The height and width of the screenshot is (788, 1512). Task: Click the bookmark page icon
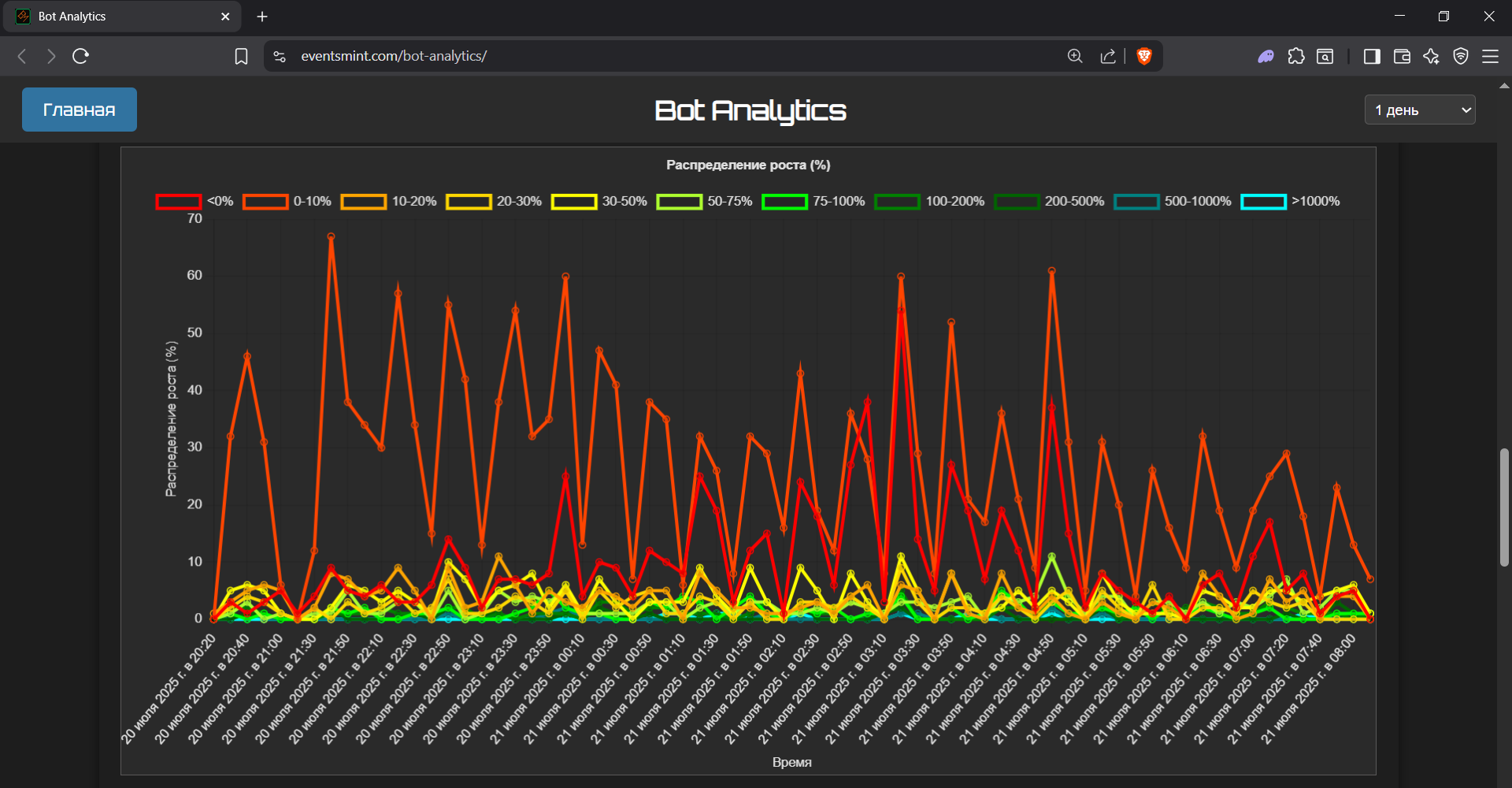241,56
